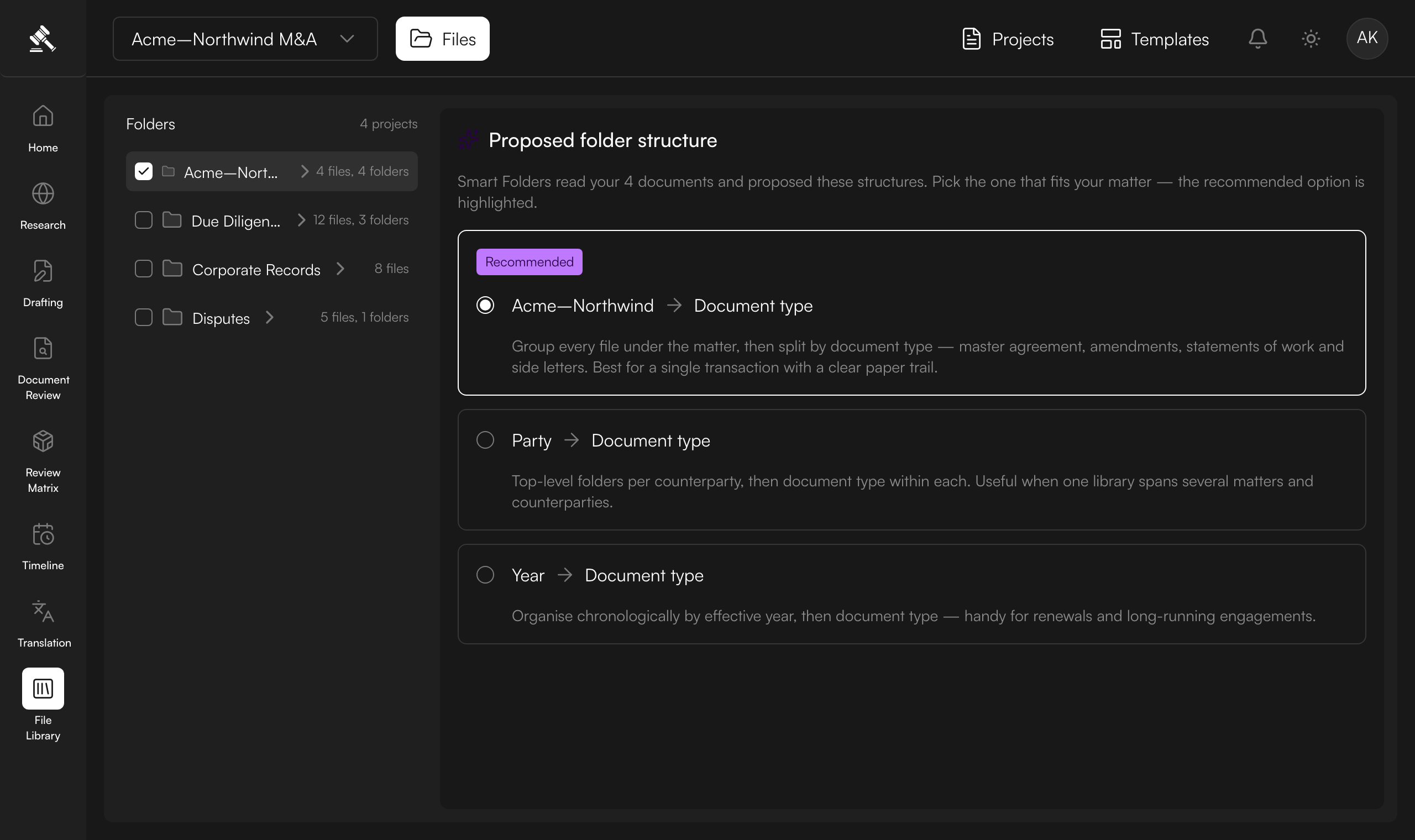
Task: Click the notifications bell icon
Action: pyautogui.click(x=1257, y=39)
